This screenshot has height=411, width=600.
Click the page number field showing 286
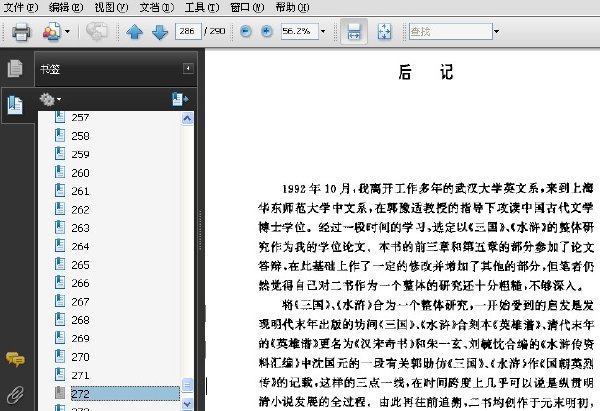[188, 31]
